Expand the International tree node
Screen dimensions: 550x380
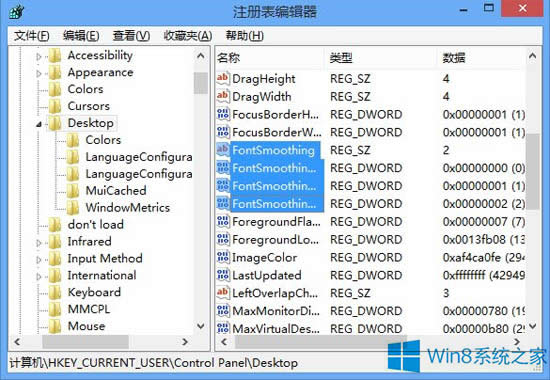[39, 276]
